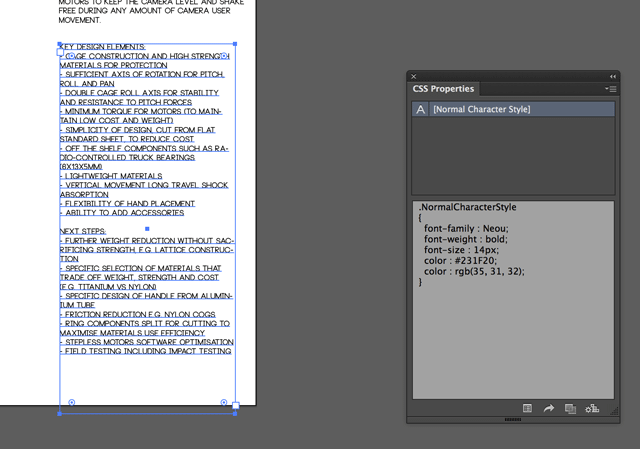Click the Export Selected CSS arrow icon

[549, 408]
